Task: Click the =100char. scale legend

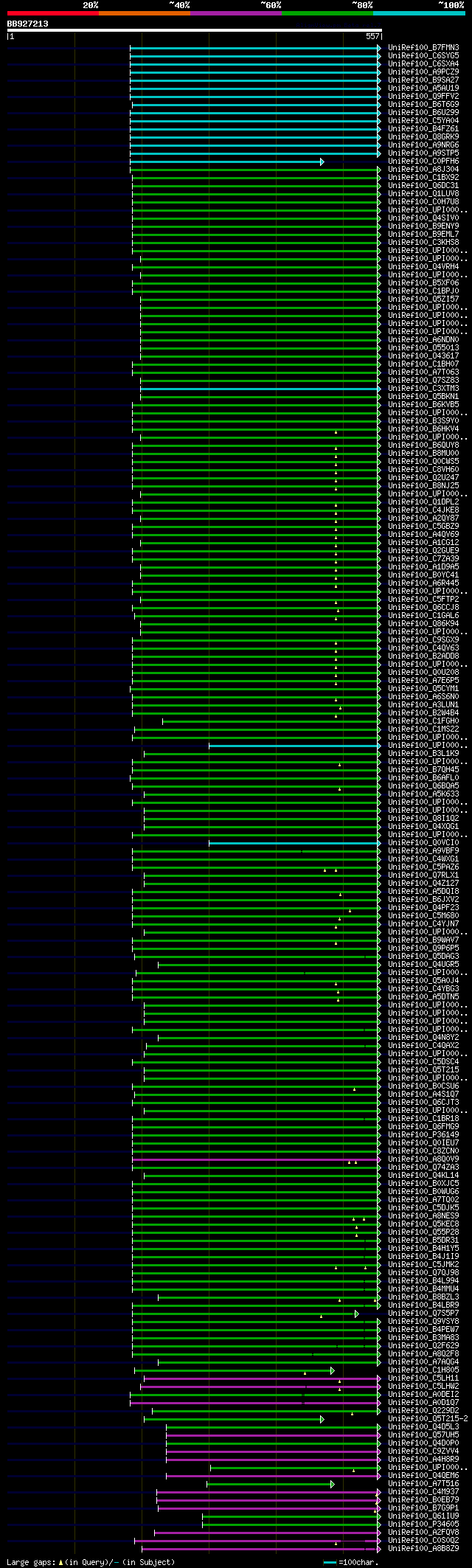Action: pyautogui.click(x=351, y=1562)
